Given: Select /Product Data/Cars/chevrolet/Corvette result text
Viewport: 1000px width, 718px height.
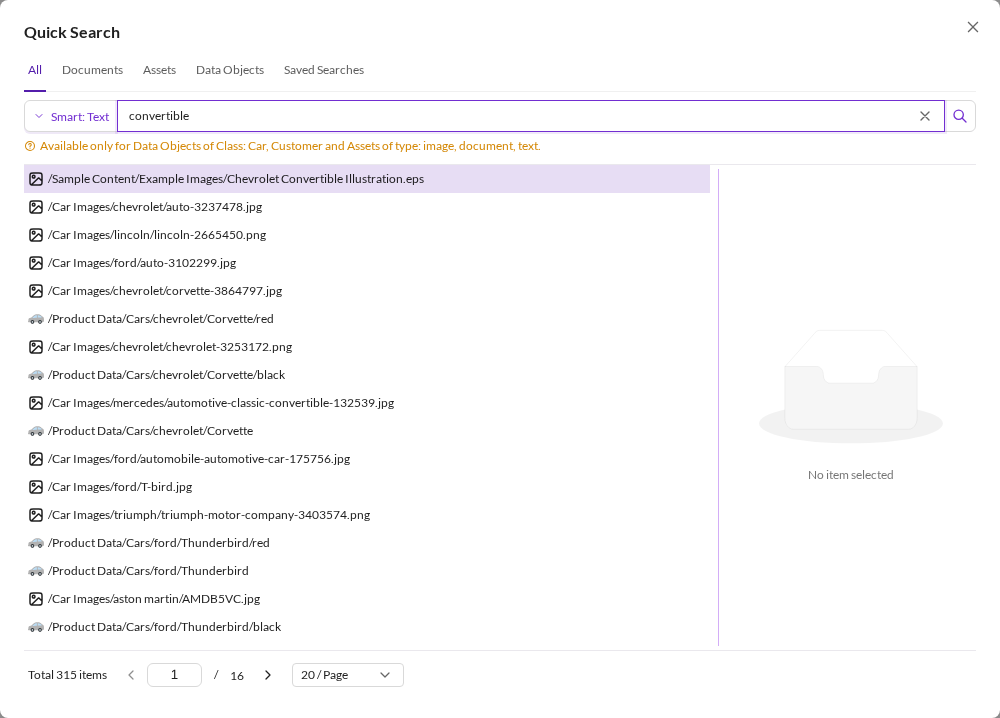Looking at the screenshot, I should point(151,431).
